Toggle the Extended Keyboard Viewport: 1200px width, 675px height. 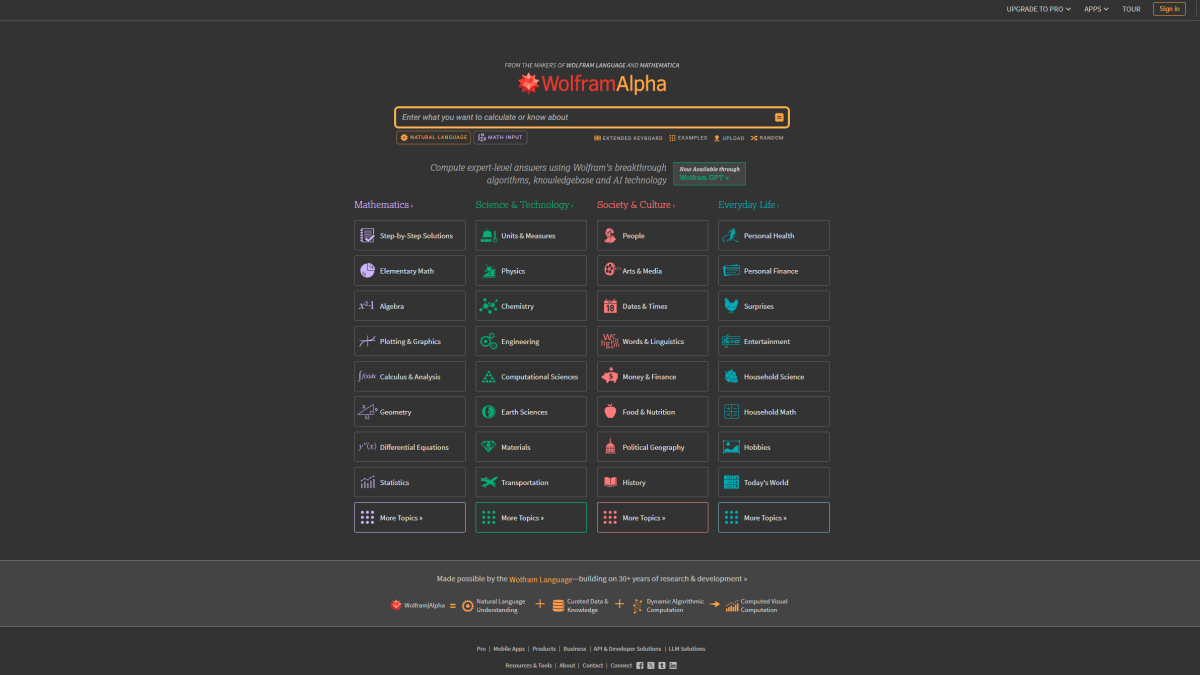point(628,138)
